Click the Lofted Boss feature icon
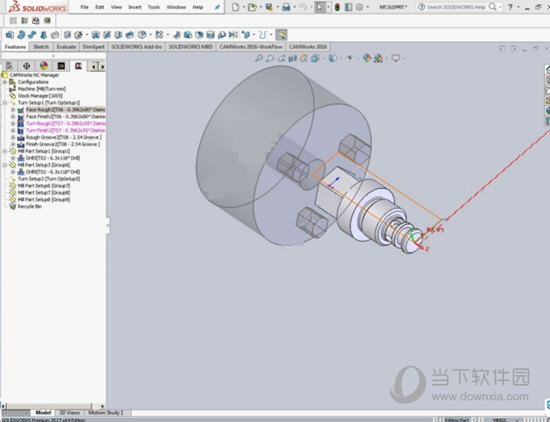 [x=43, y=34]
